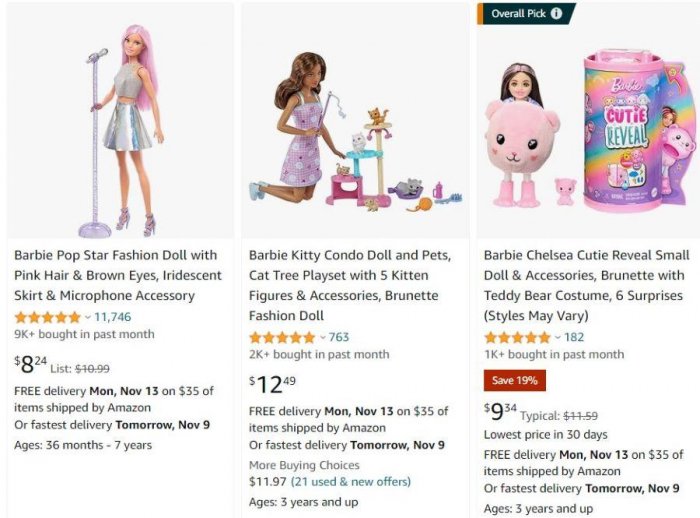
Task: Click the Overall Pick info icon
Action: (556, 14)
